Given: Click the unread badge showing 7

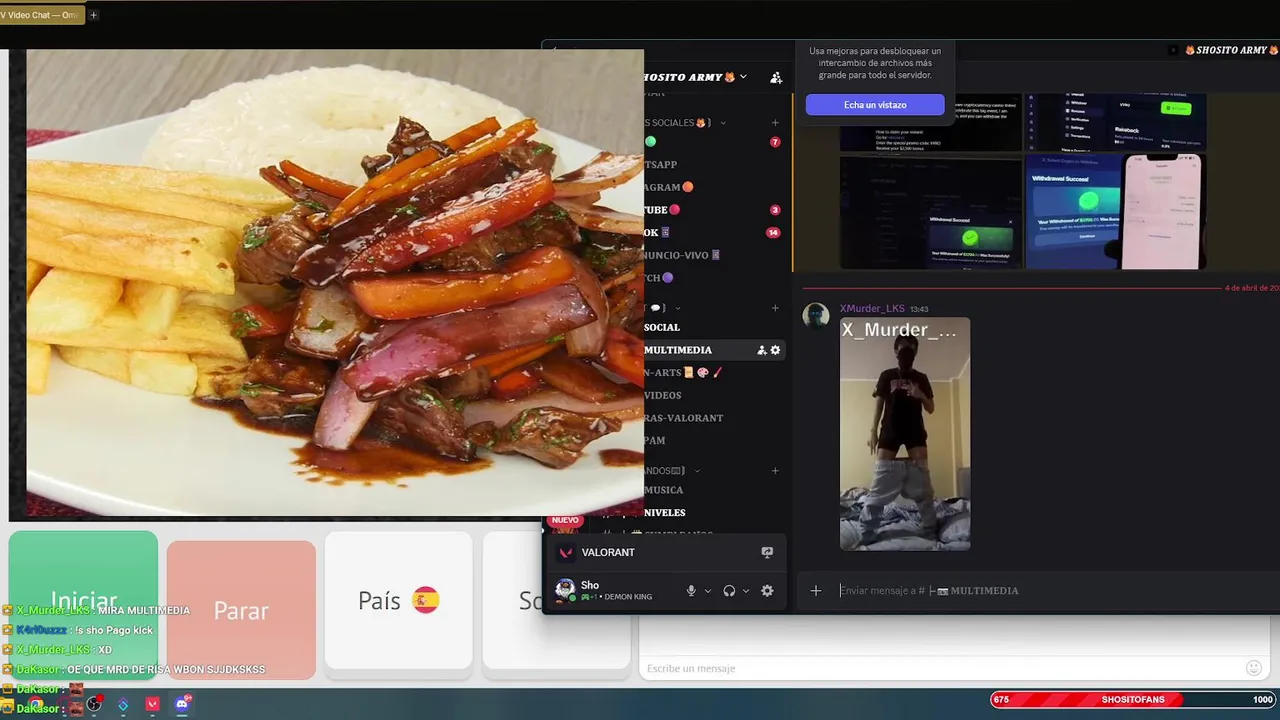Looking at the screenshot, I should point(775,142).
